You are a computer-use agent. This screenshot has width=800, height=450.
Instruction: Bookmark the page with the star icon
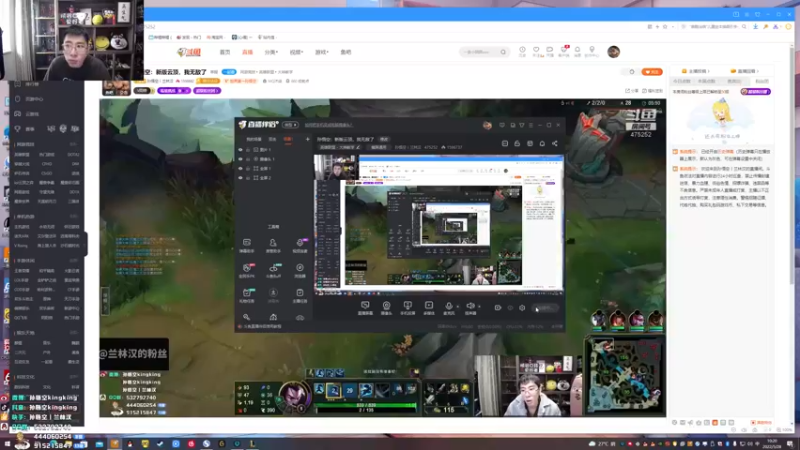(665, 27)
